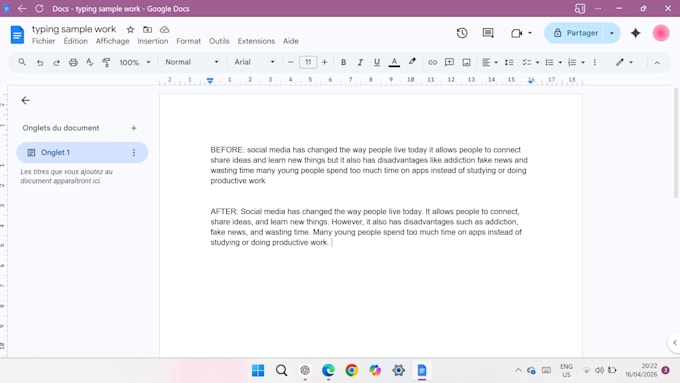Toggle bold formatting

(x=343, y=62)
